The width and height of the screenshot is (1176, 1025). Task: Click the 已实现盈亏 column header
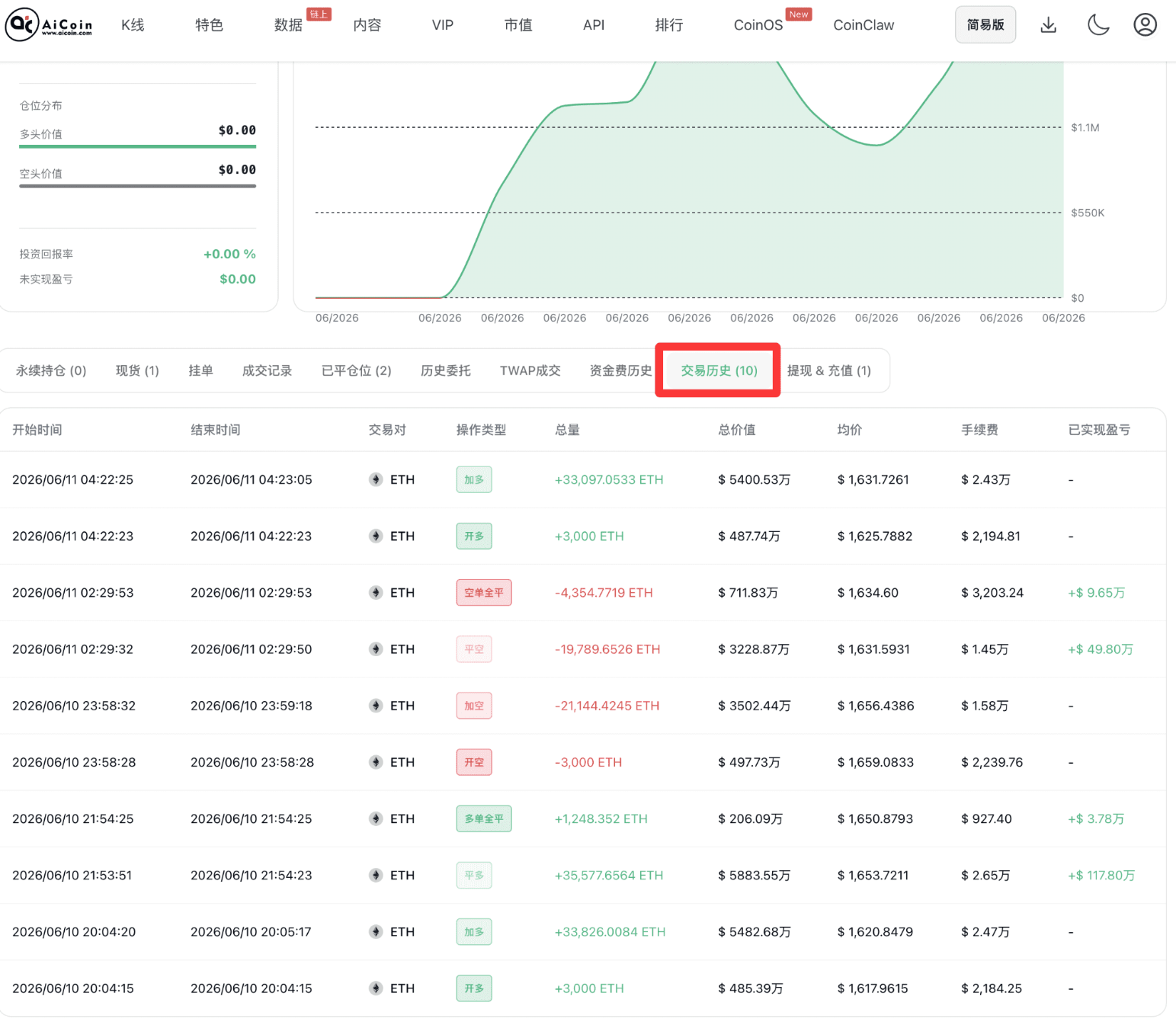[x=1099, y=430]
